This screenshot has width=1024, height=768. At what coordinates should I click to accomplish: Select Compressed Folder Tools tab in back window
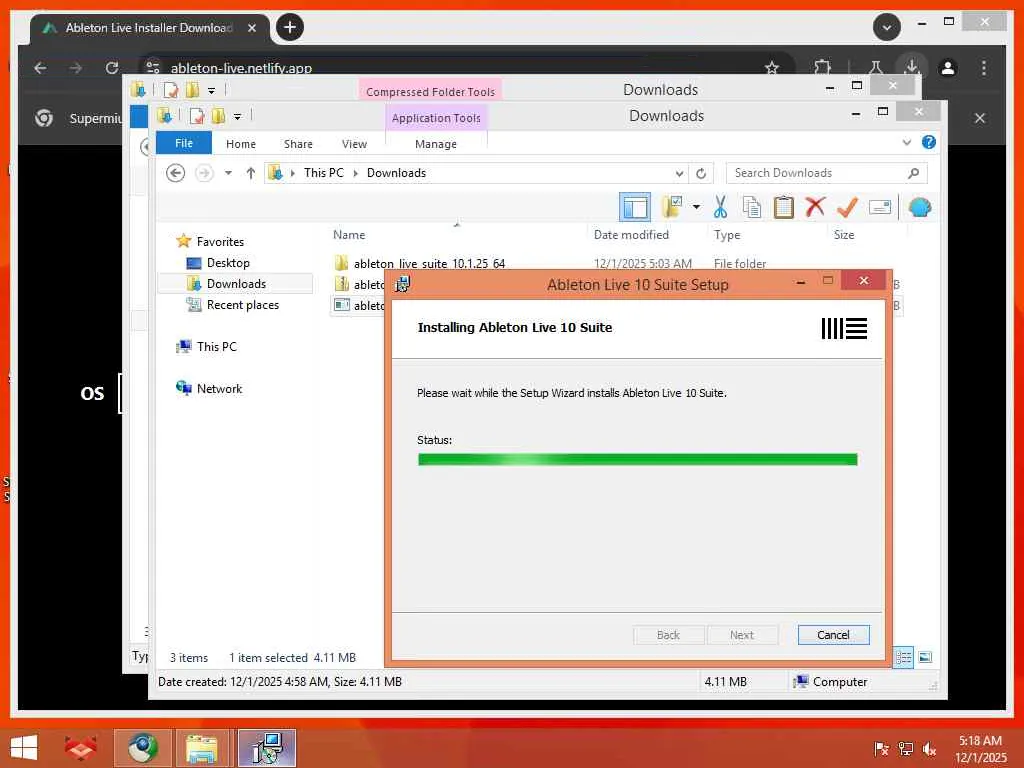tap(430, 91)
